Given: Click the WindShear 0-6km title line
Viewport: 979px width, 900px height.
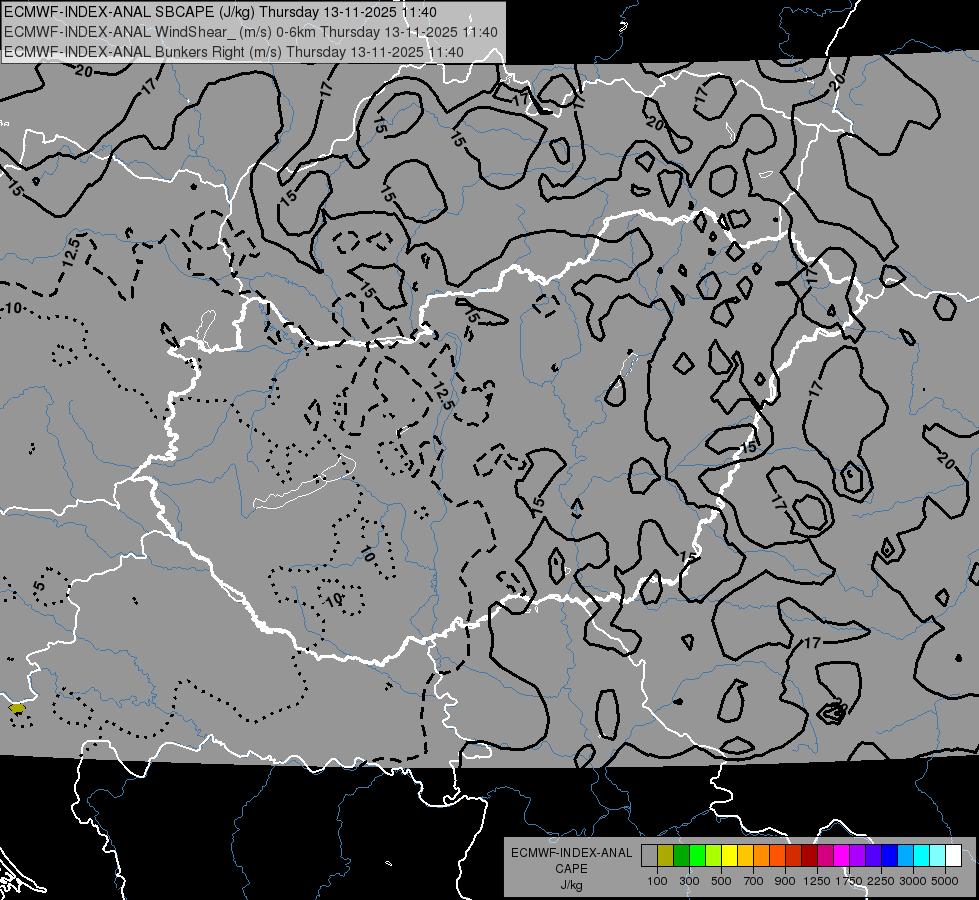Looking at the screenshot, I should (250, 32).
